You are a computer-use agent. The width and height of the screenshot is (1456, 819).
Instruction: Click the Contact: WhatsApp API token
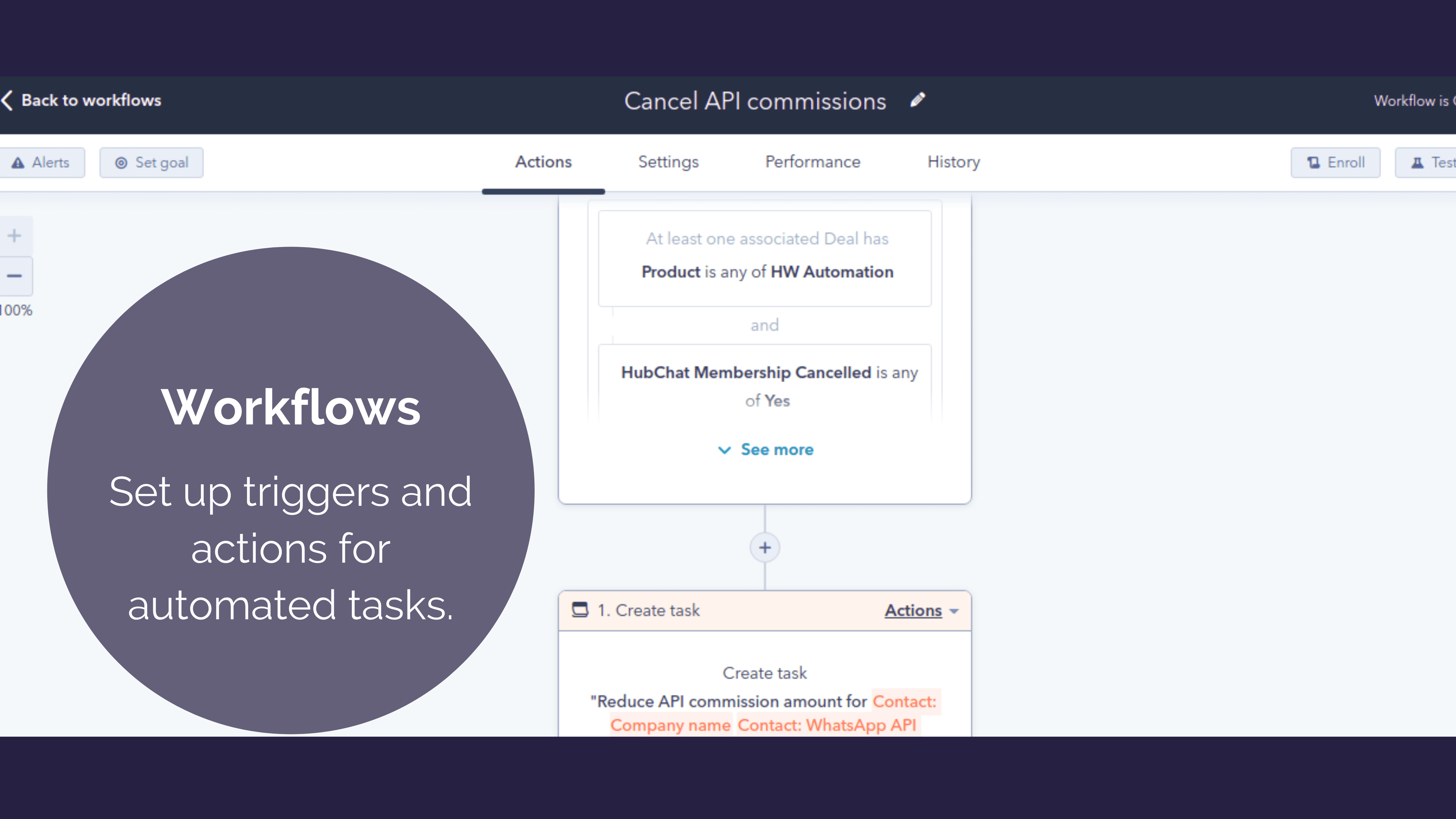(x=826, y=725)
